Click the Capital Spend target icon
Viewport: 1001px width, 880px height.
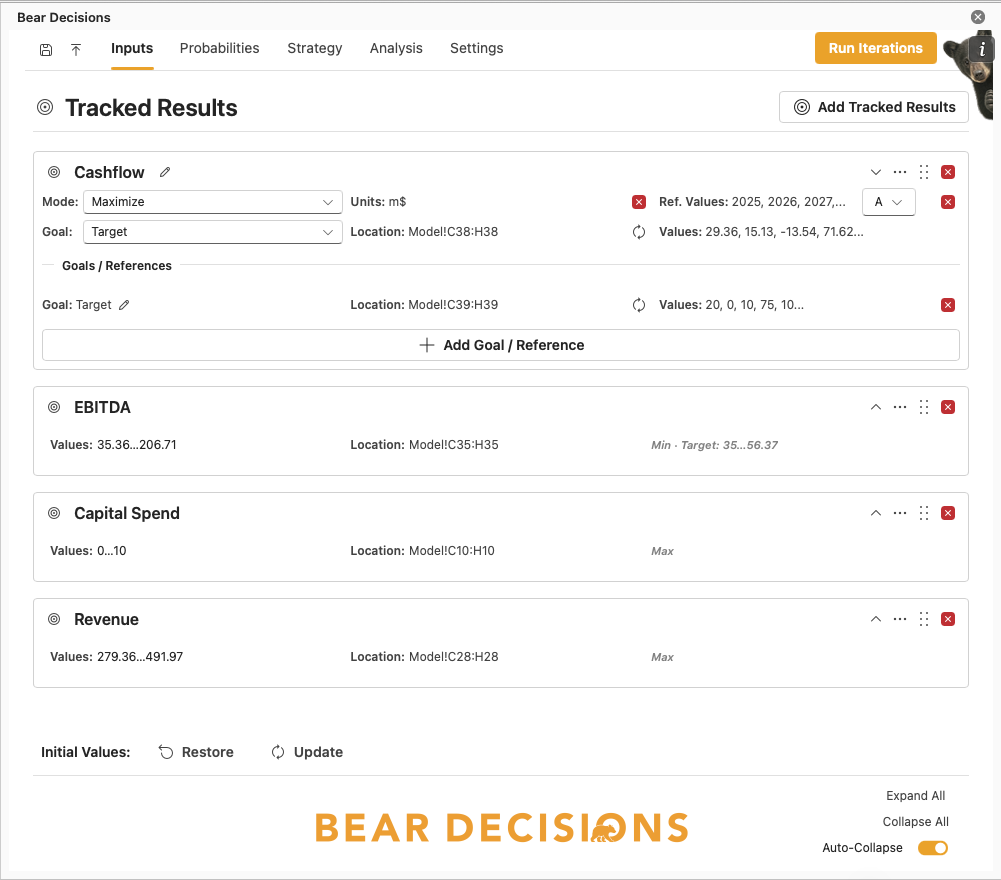[54, 513]
